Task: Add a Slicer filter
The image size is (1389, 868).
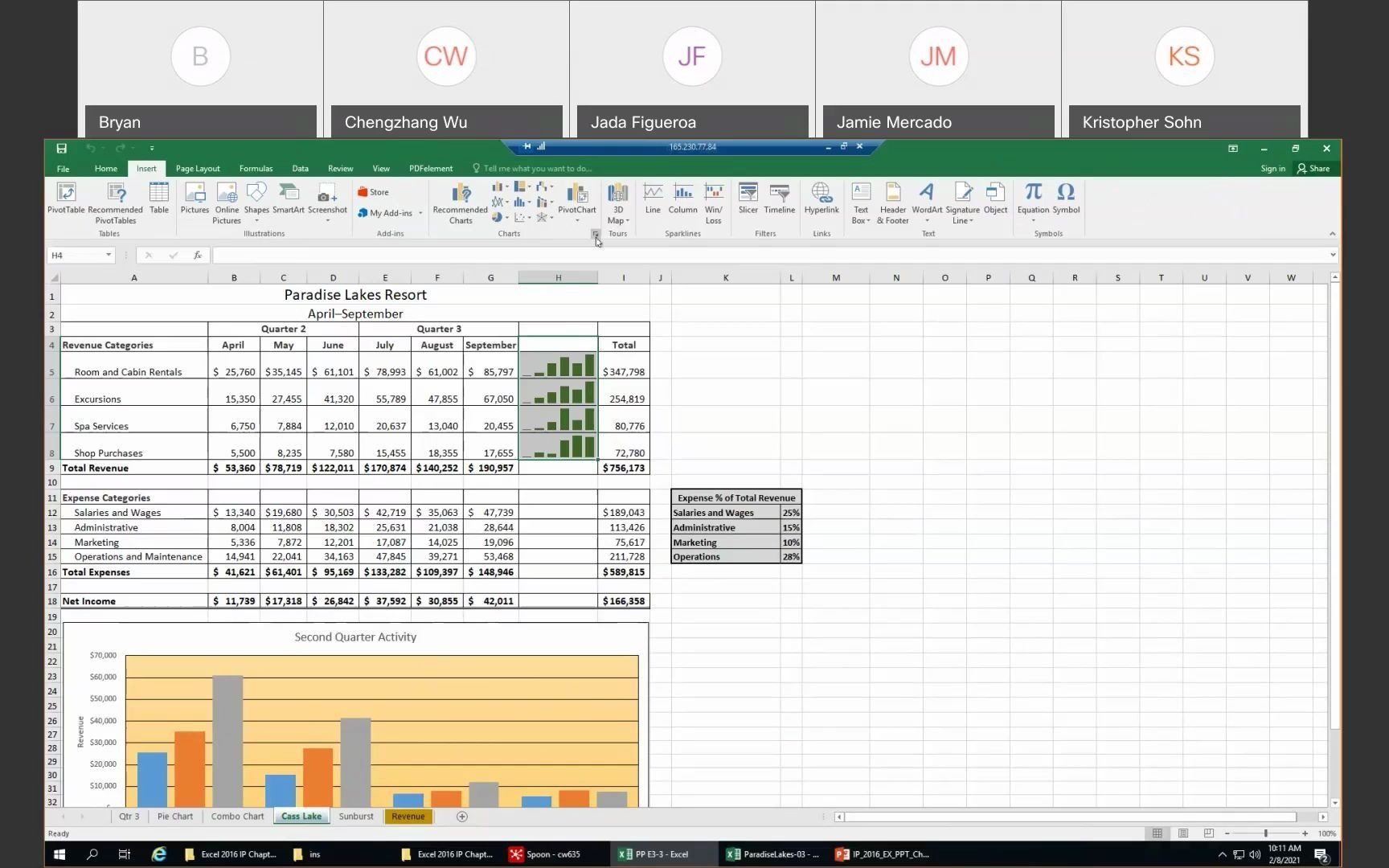Action: [x=748, y=199]
